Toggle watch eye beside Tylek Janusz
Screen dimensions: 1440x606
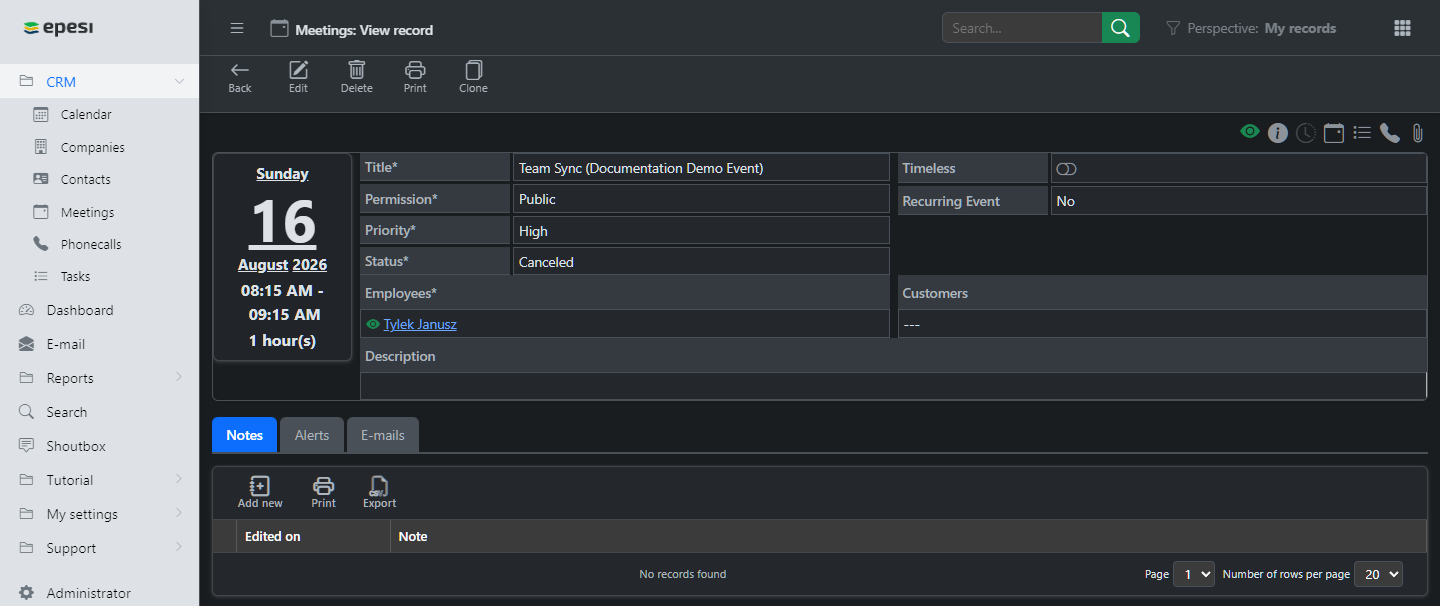click(373, 324)
